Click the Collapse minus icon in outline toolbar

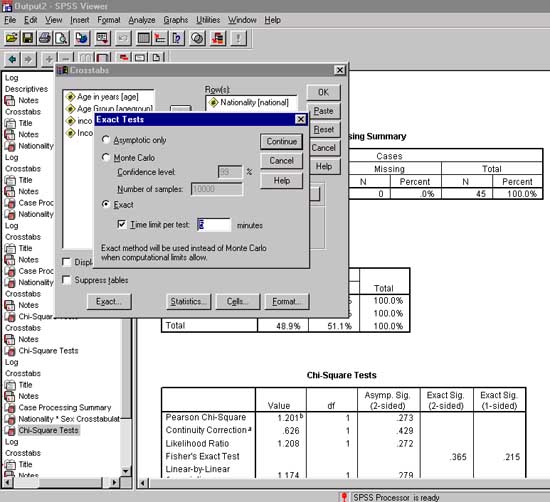point(66,59)
